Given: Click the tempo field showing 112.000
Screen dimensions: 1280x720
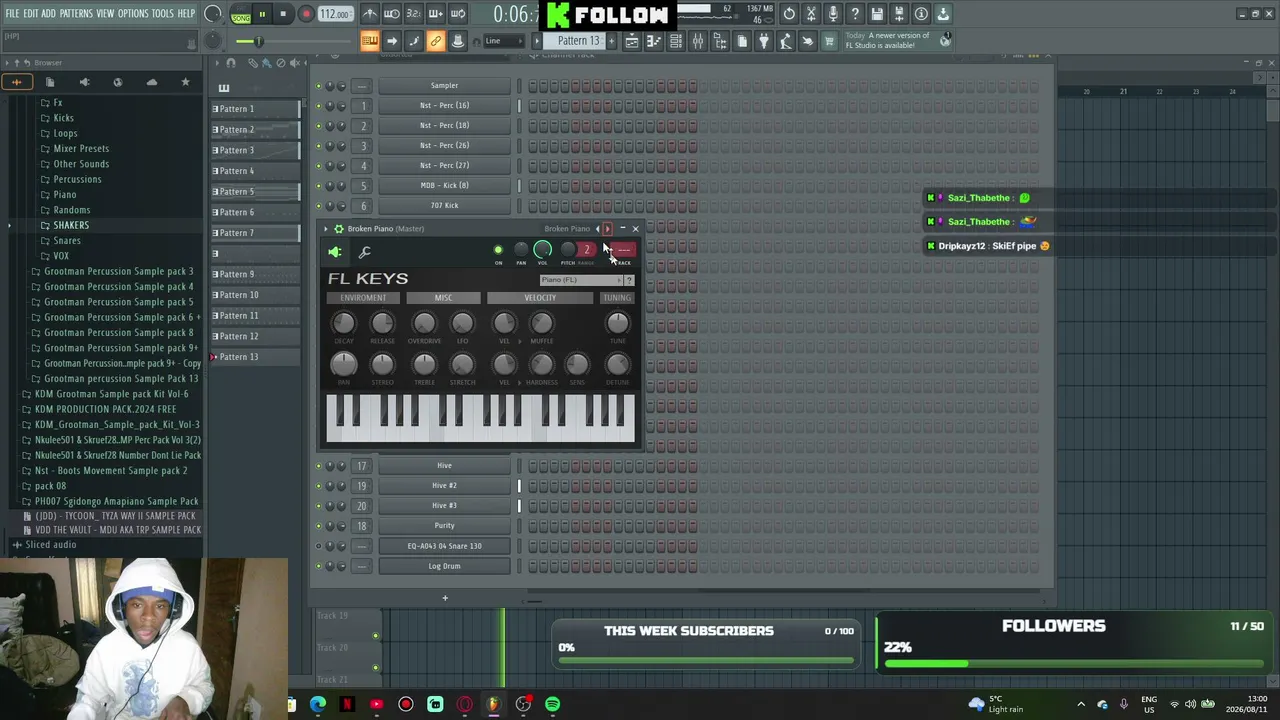Looking at the screenshot, I should point(335,14).
